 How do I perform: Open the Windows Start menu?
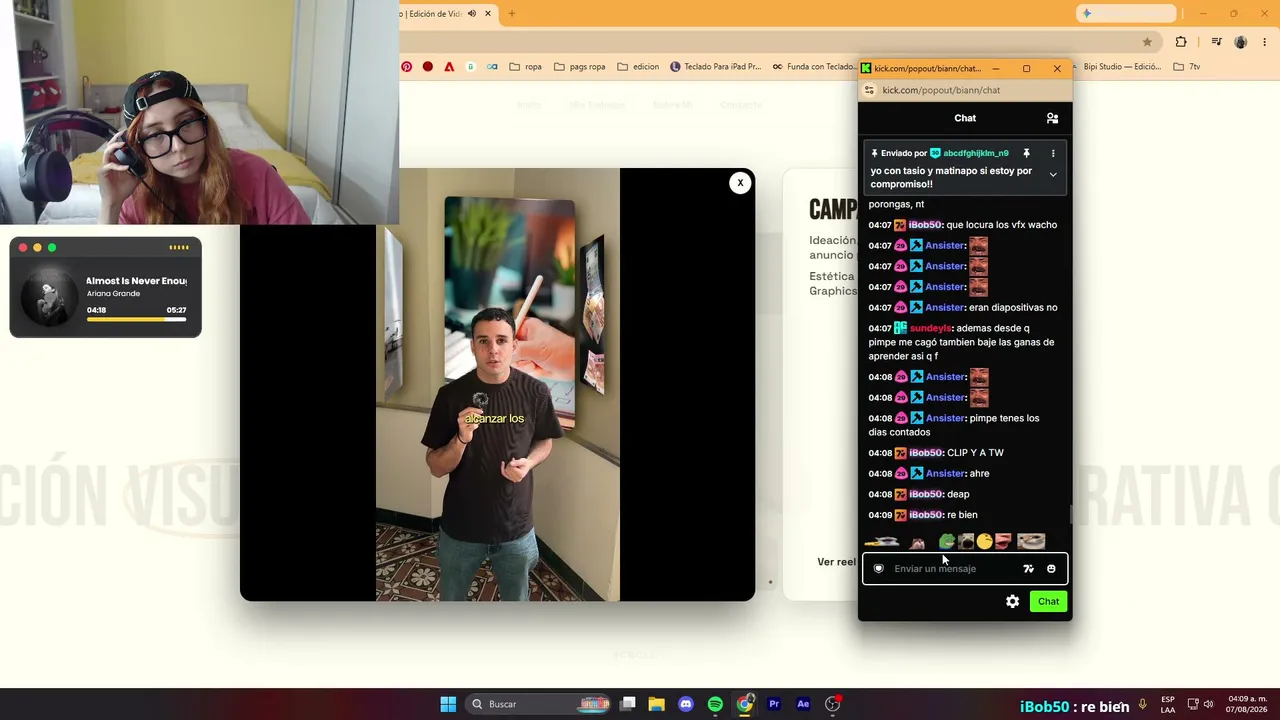[x=448, y=704]
